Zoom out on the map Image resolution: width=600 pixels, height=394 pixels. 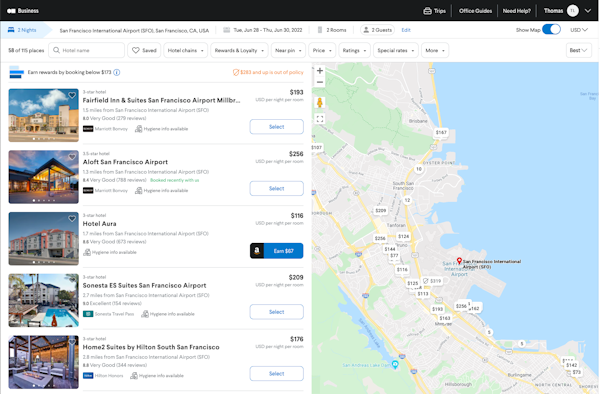320,82
